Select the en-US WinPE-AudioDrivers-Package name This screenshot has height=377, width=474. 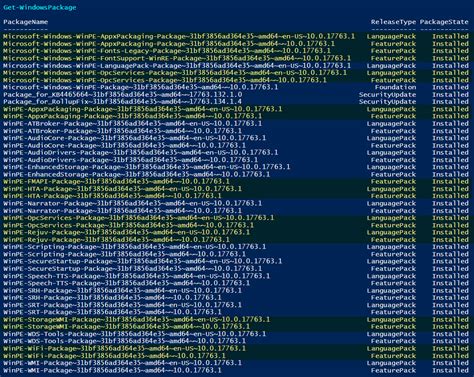[141, 153]
